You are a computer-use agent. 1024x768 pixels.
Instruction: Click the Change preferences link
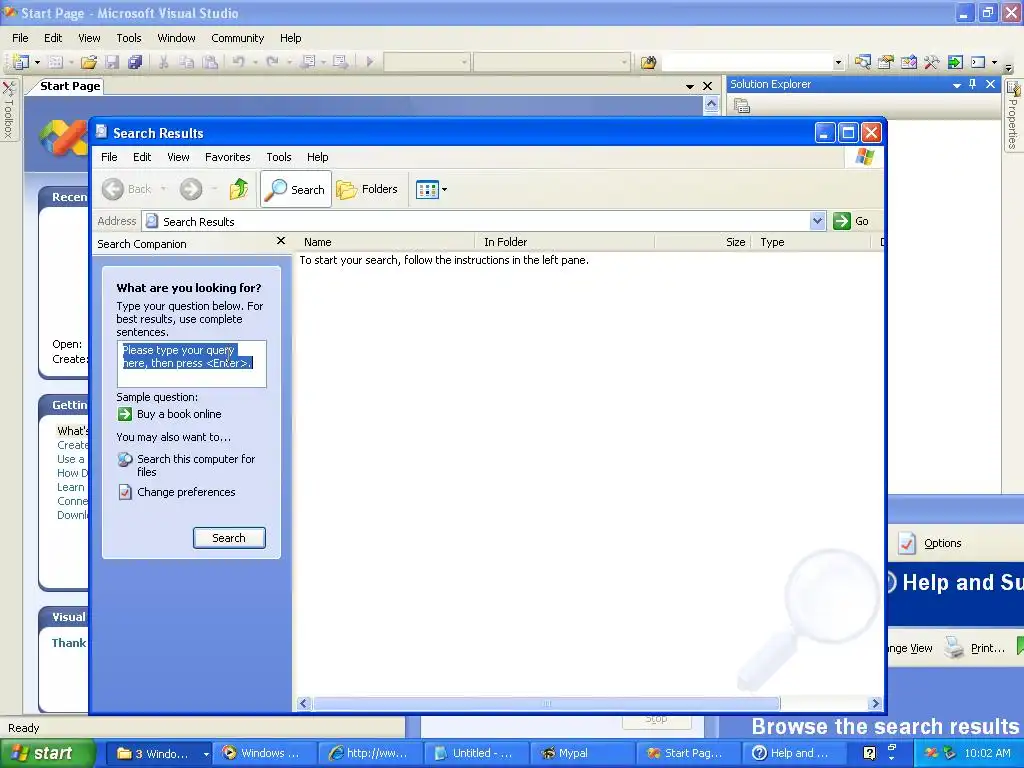(x=186, y=492)
